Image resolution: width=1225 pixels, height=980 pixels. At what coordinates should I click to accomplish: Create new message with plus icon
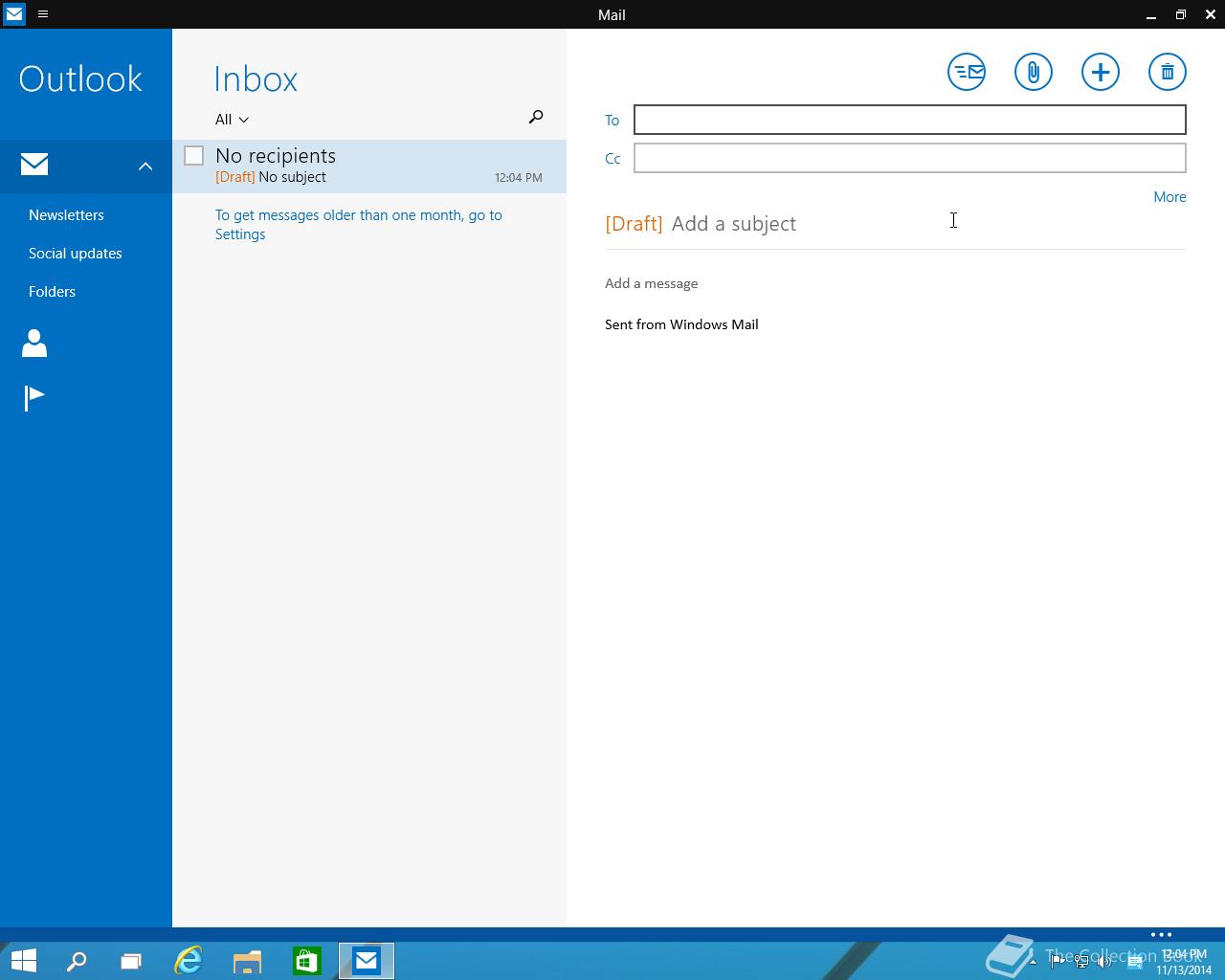[x=1101, y=72]
